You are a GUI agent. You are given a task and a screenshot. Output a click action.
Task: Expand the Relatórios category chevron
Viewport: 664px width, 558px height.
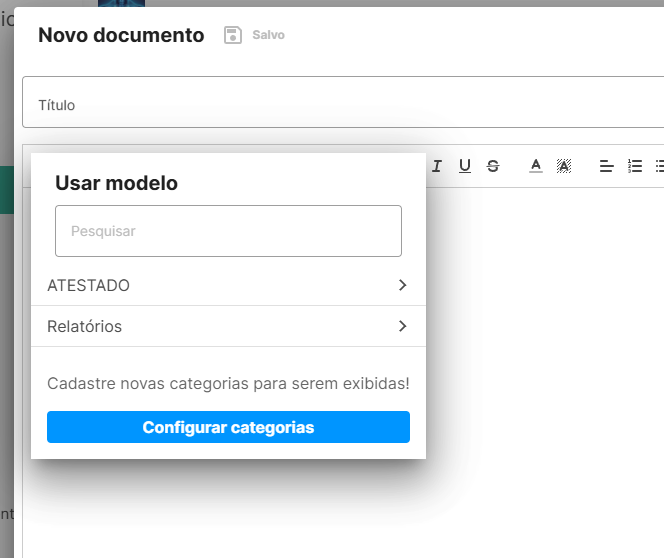tap(402, 326)
